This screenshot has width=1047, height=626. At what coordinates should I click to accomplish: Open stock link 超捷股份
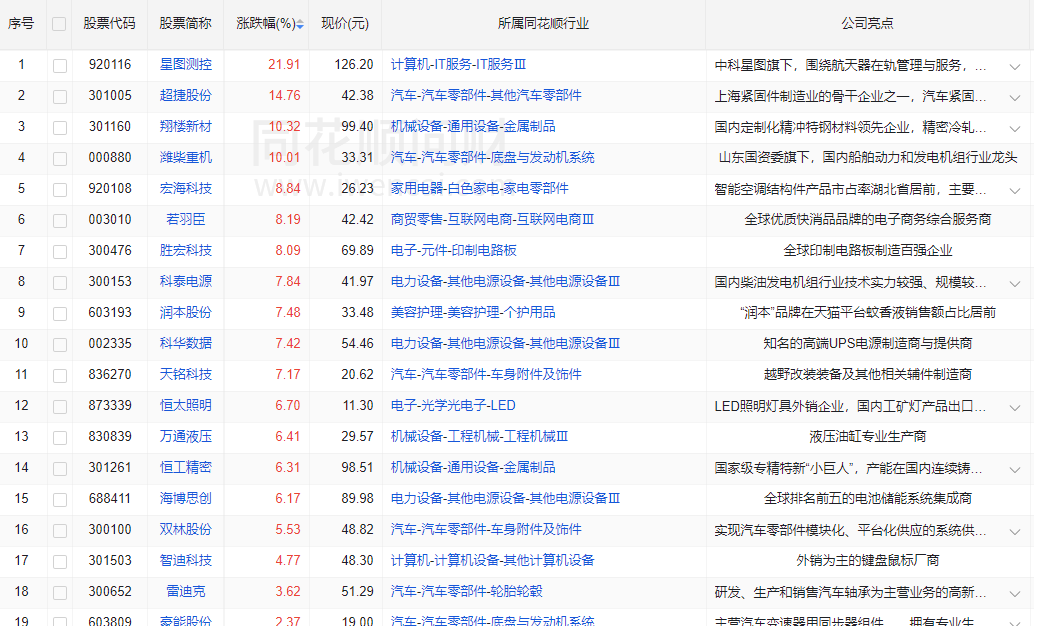[186, 95]
